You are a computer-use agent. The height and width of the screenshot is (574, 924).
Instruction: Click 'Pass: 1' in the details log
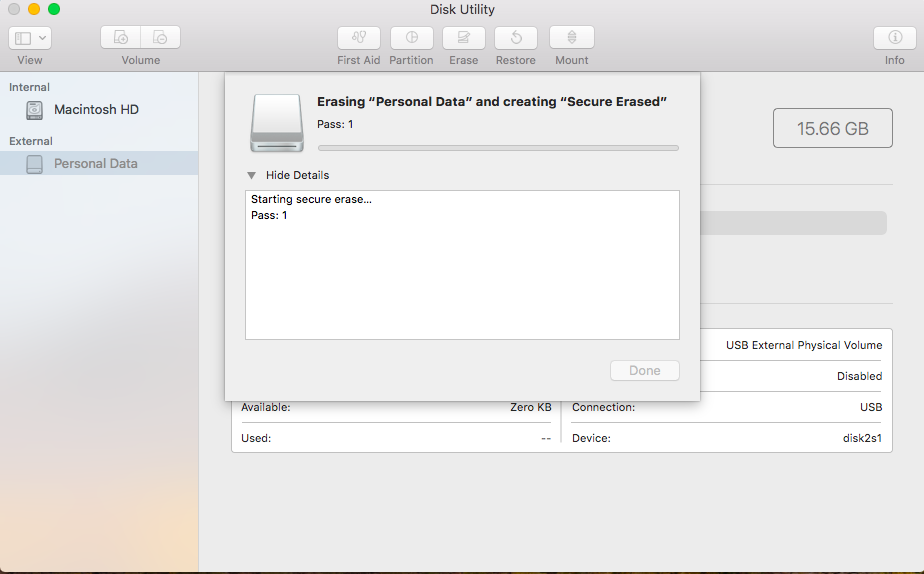(269, 215)
